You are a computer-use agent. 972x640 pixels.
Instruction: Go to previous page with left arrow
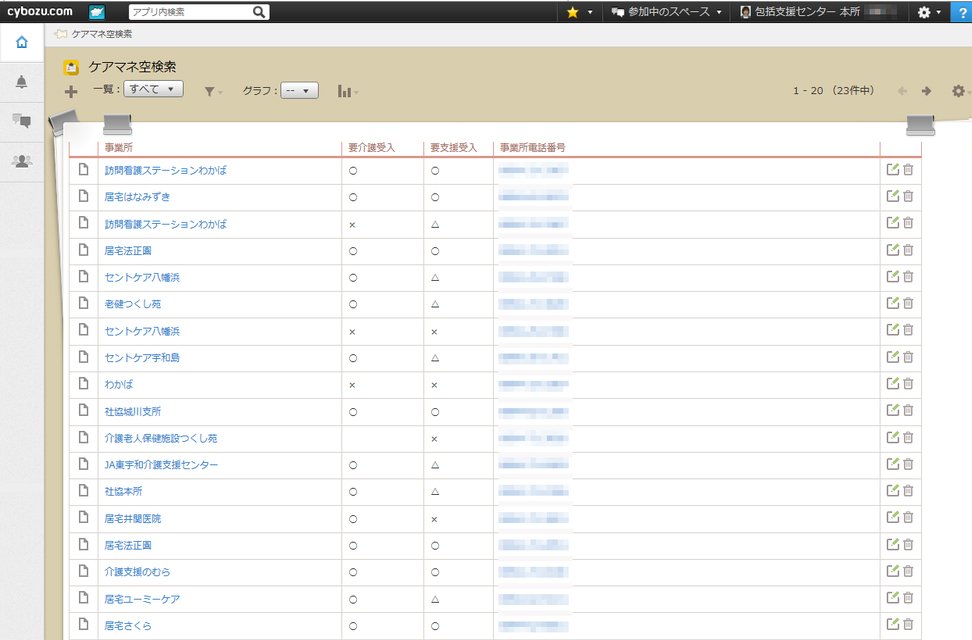[902, 91]
